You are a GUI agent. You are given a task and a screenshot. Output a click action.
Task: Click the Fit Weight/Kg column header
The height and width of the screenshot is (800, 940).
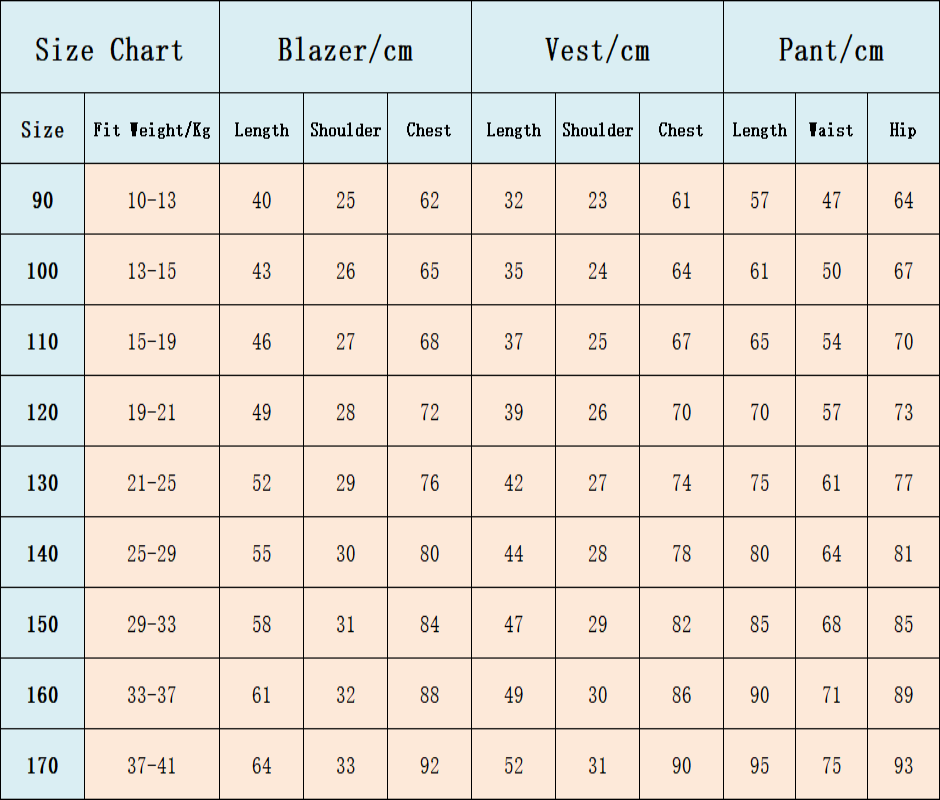point(152,128)
